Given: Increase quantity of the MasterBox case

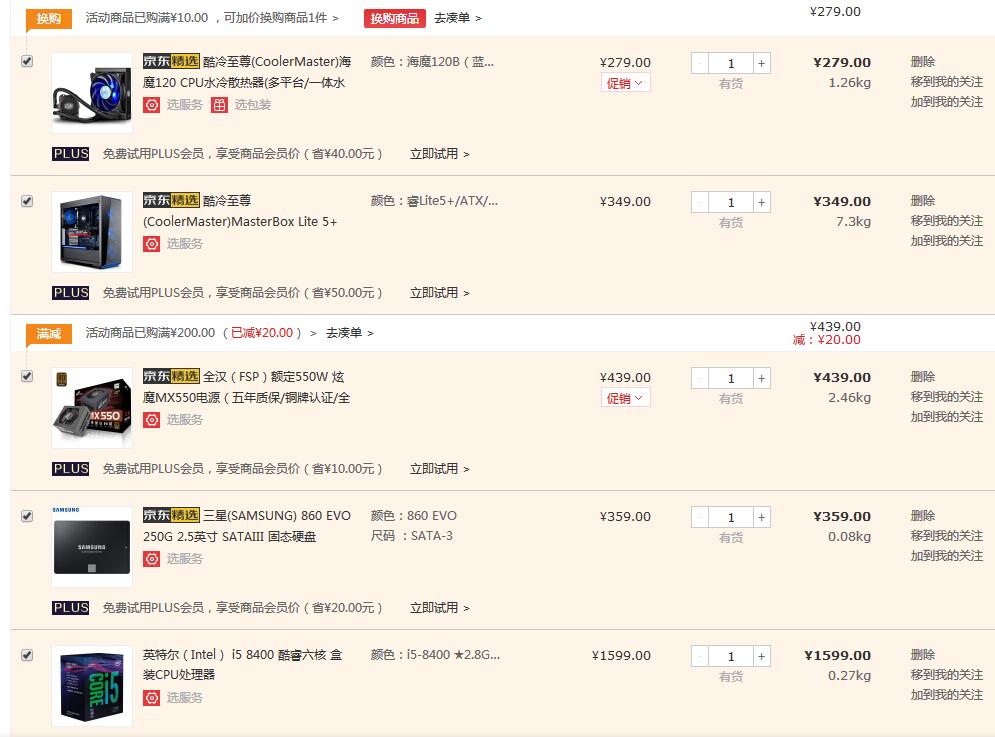Looking at the screenshot, I should [761, 202].
